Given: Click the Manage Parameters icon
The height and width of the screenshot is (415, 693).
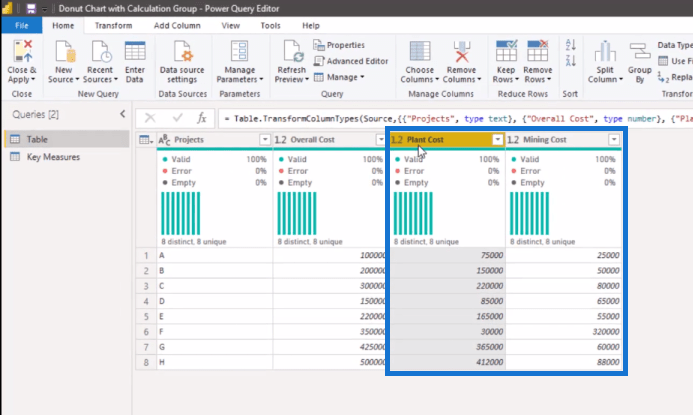Looking at the screenshot, I should tap(240, 51).
